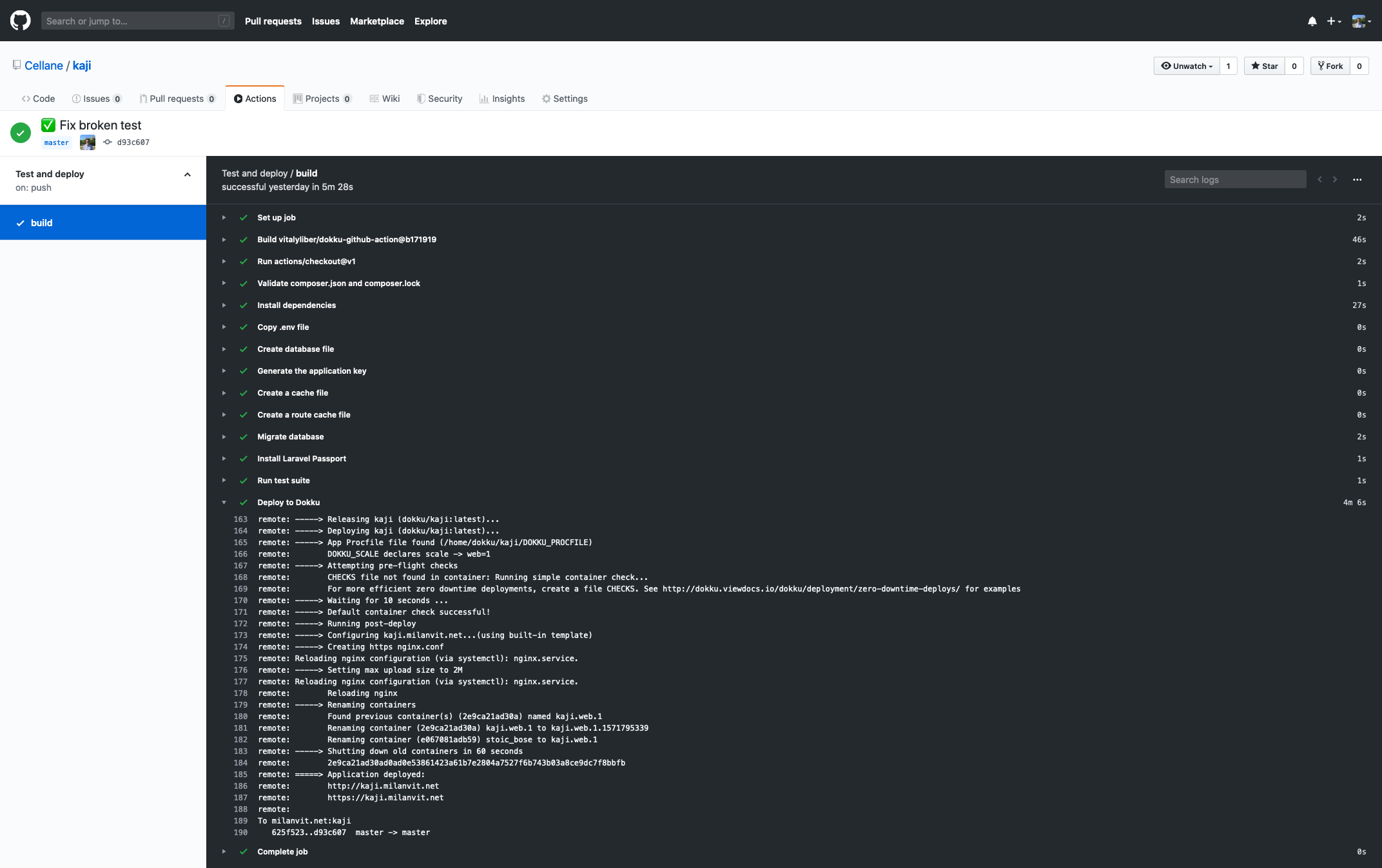Open the master branch label
The width and height of the screenshot is (1382, 868).
click(57, 142)
